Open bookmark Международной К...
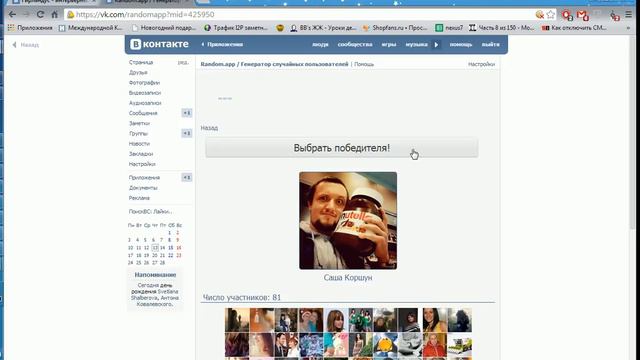The width and height of the screenshot is (640, 360). click(91, 28)
